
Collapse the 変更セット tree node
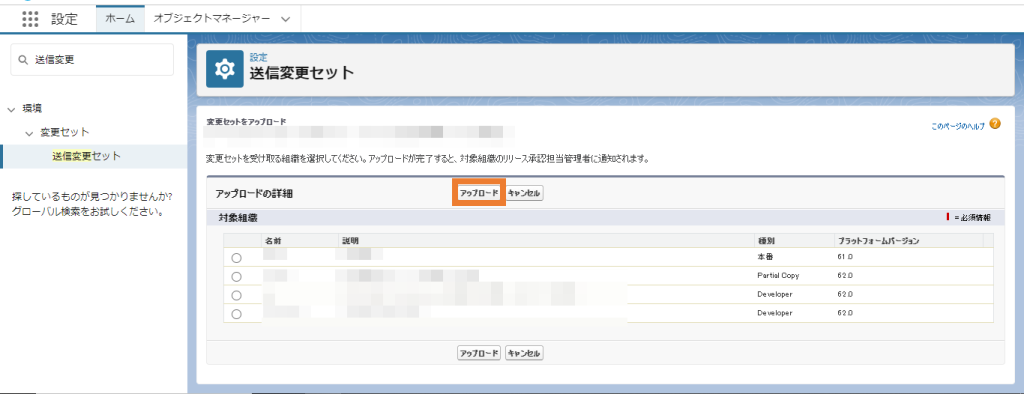click(29, 133)
